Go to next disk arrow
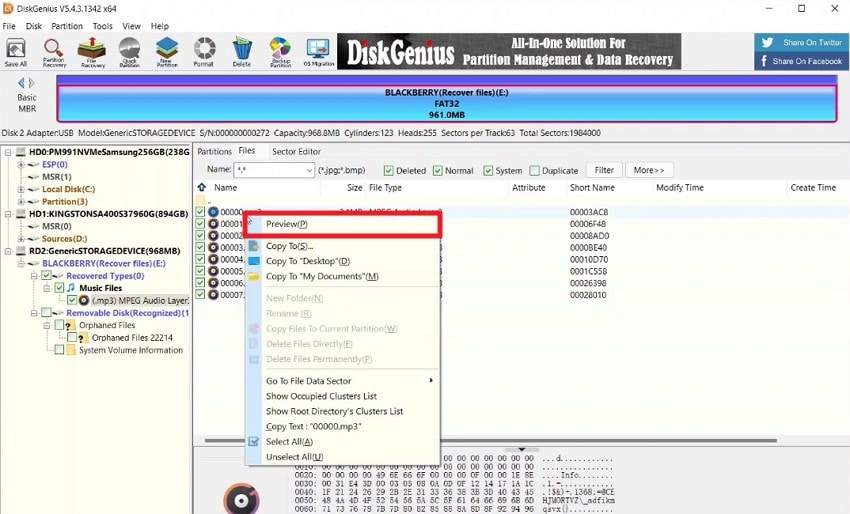The height and width of the screenshot is (514, 850). coord(31,83)
